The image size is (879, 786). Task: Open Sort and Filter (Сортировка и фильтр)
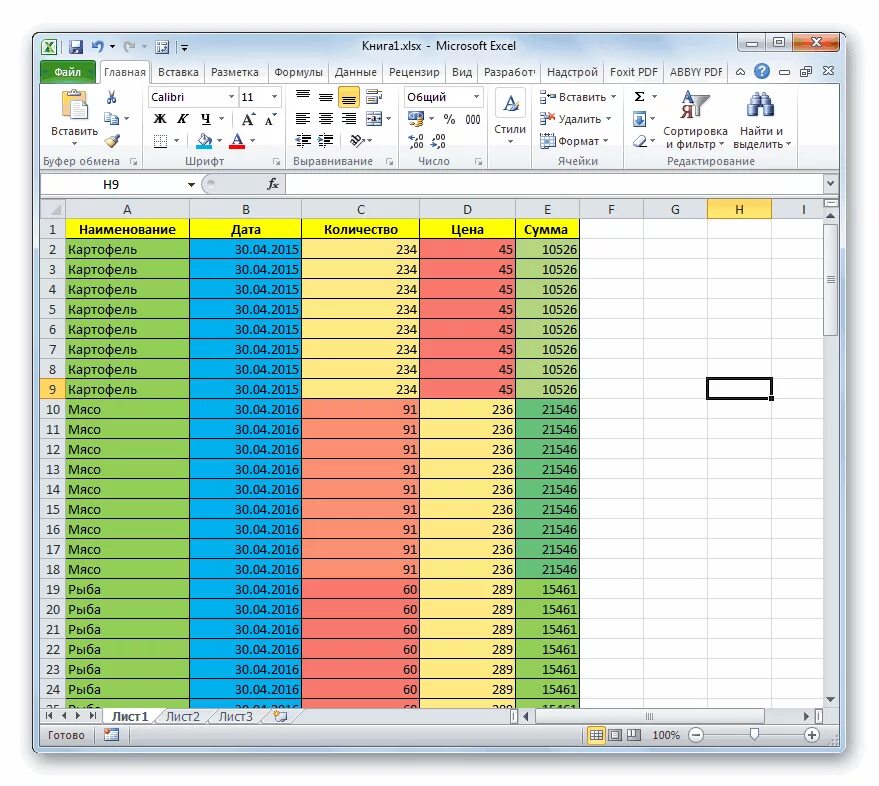(x=695, y=121)
